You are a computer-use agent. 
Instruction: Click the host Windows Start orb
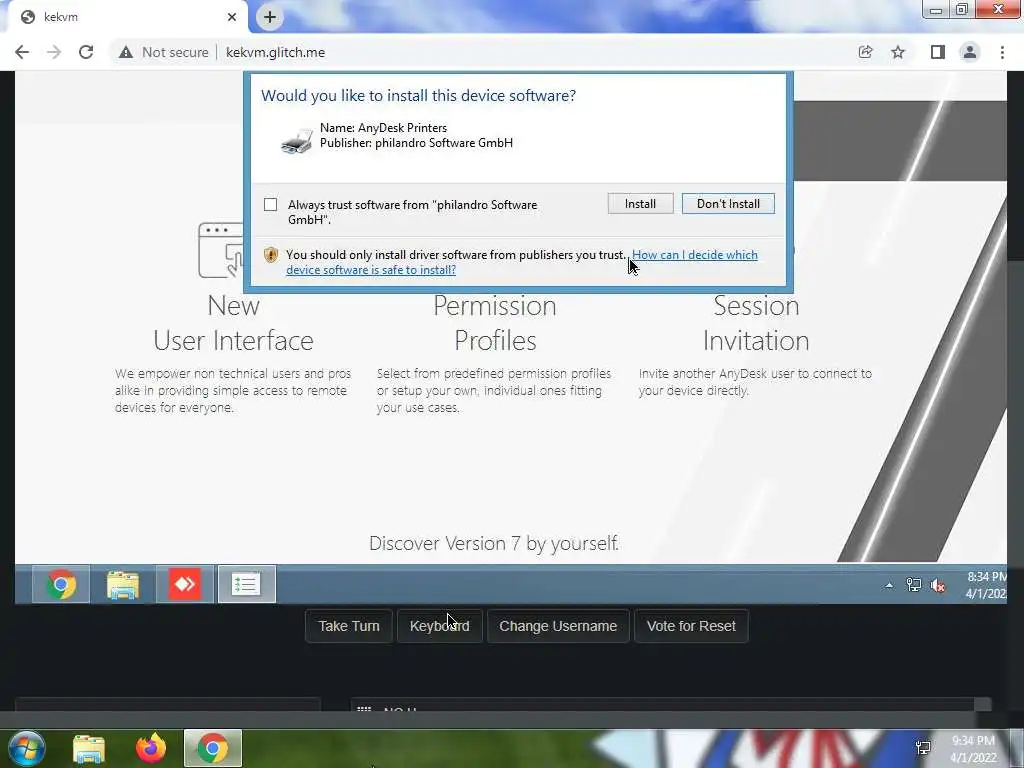click(x=26, y=748)
